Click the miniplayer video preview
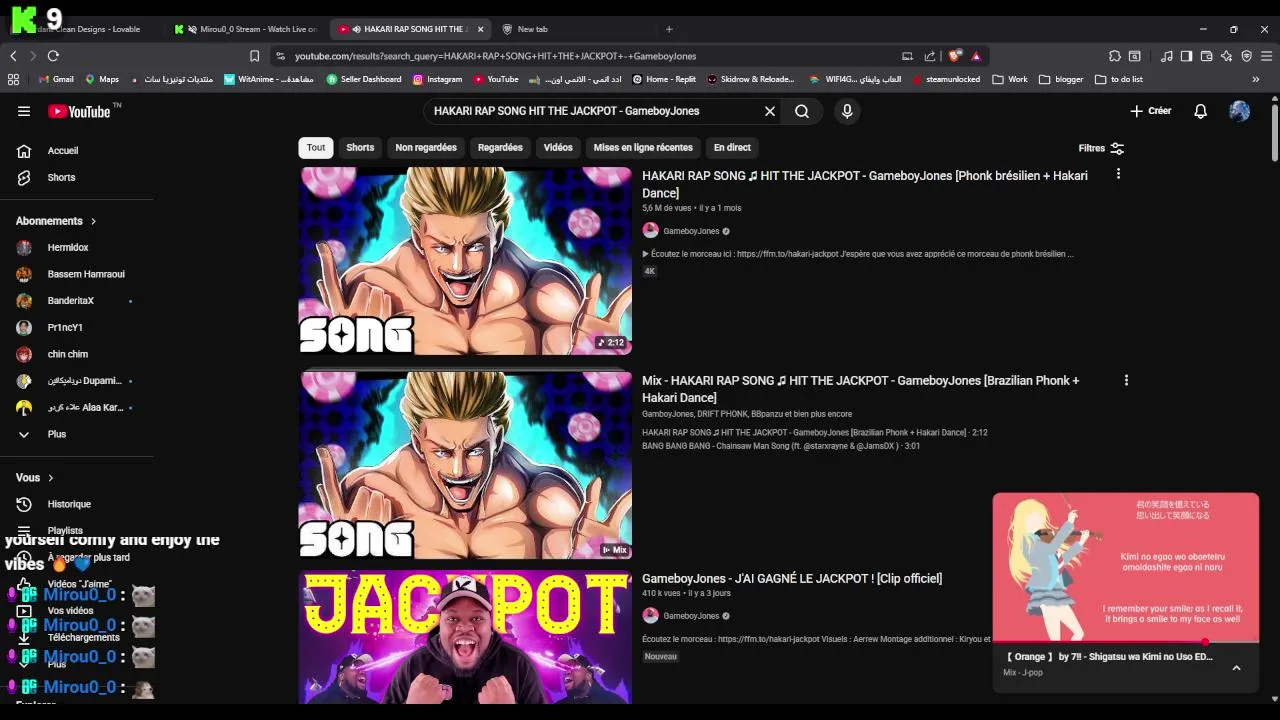1280x720 pixels. (x=1126, y=566)
